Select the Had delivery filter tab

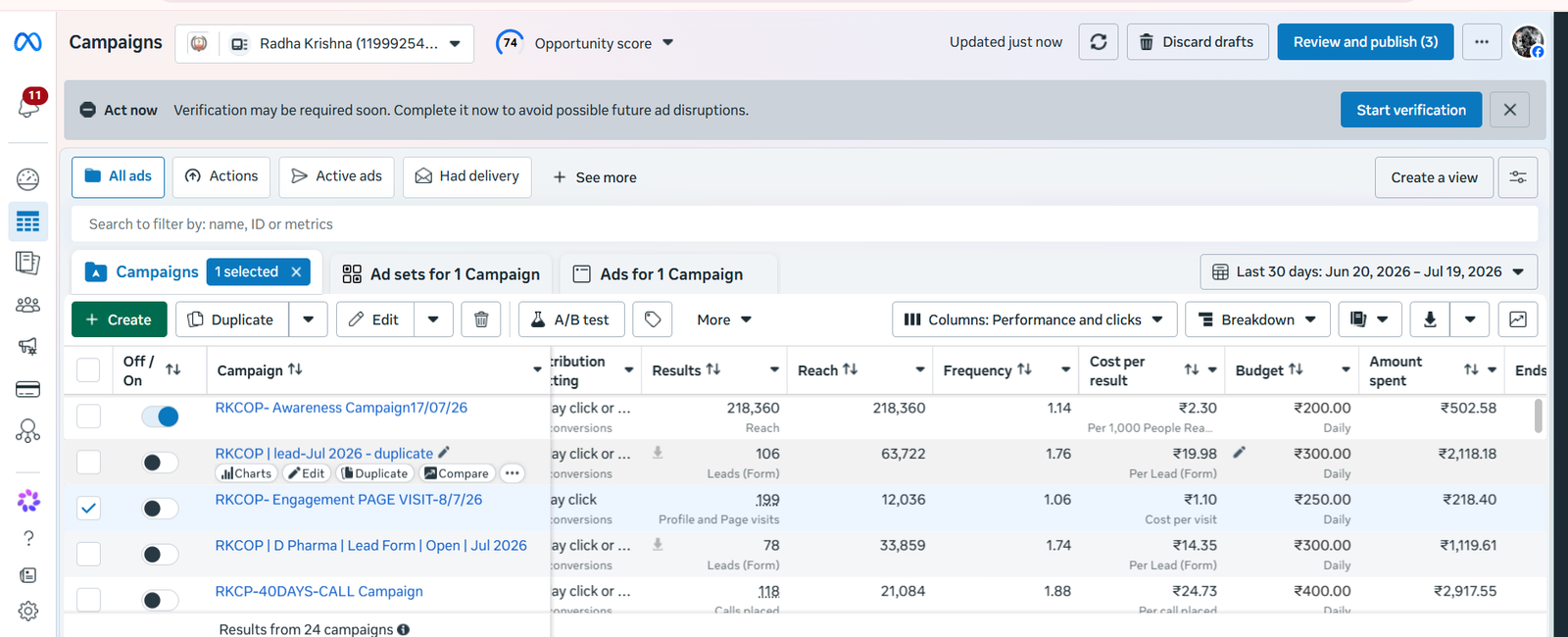(467, 176)
